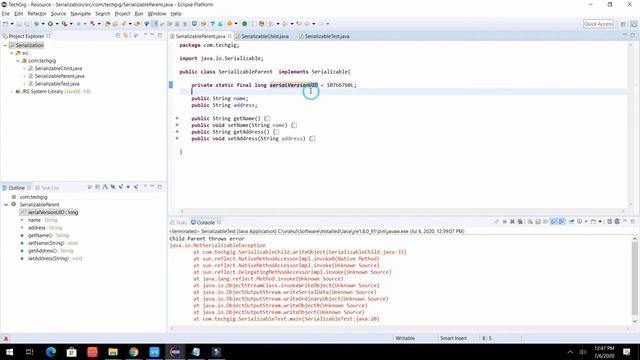Viewport: 640px width, 360px height.
Task: Click SerializableChild.java:33 link in stack trace
Action: (x=366, y=252)
